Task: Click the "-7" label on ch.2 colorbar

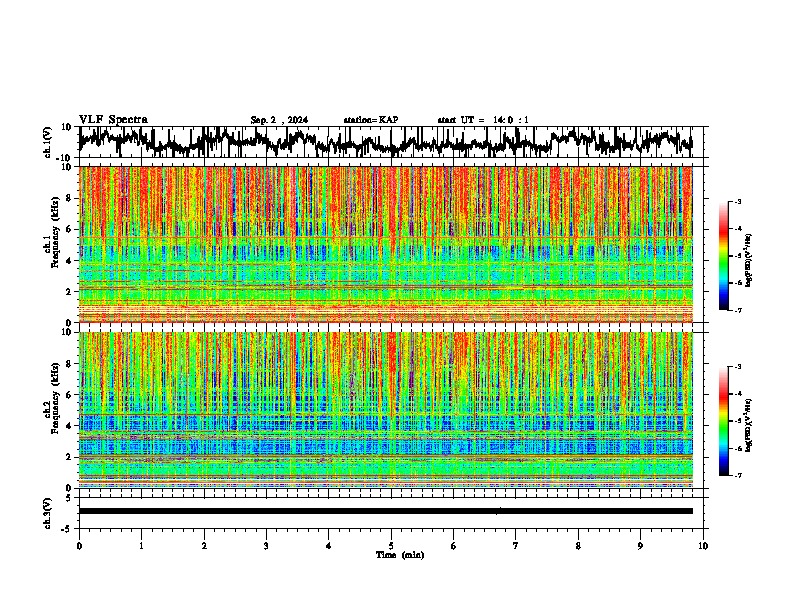Action: tap(737, 475)
